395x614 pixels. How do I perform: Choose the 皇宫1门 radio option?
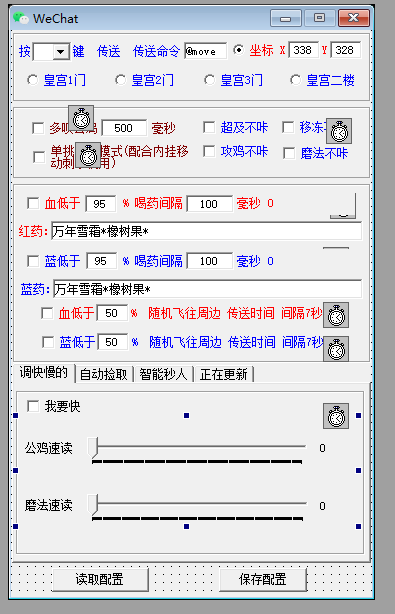click(x=32, y=80)
